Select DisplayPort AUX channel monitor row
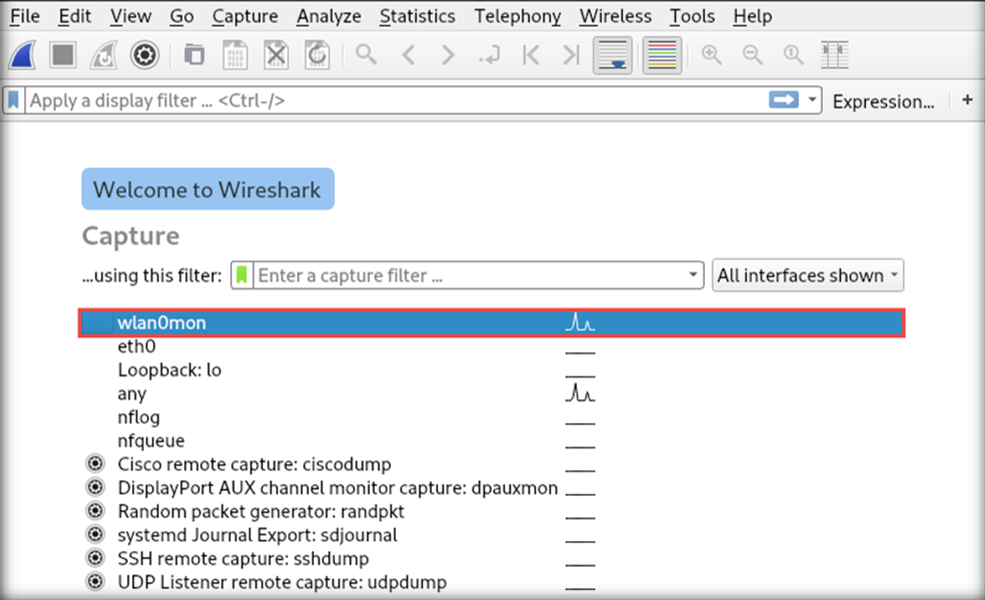This screenshot has height=600, width=985. coord(492,488)
